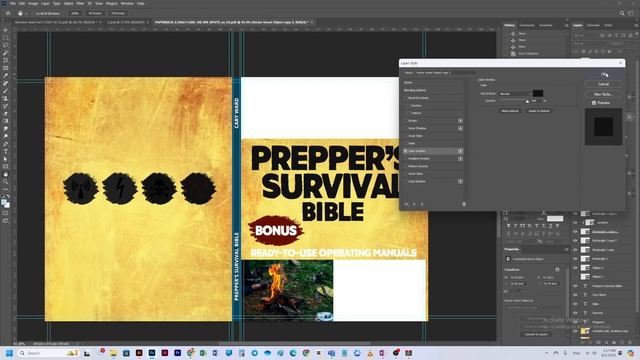Open the Windows Start menu
The width and height of the screenshot is (640, 360).
[x=9, y=353]
